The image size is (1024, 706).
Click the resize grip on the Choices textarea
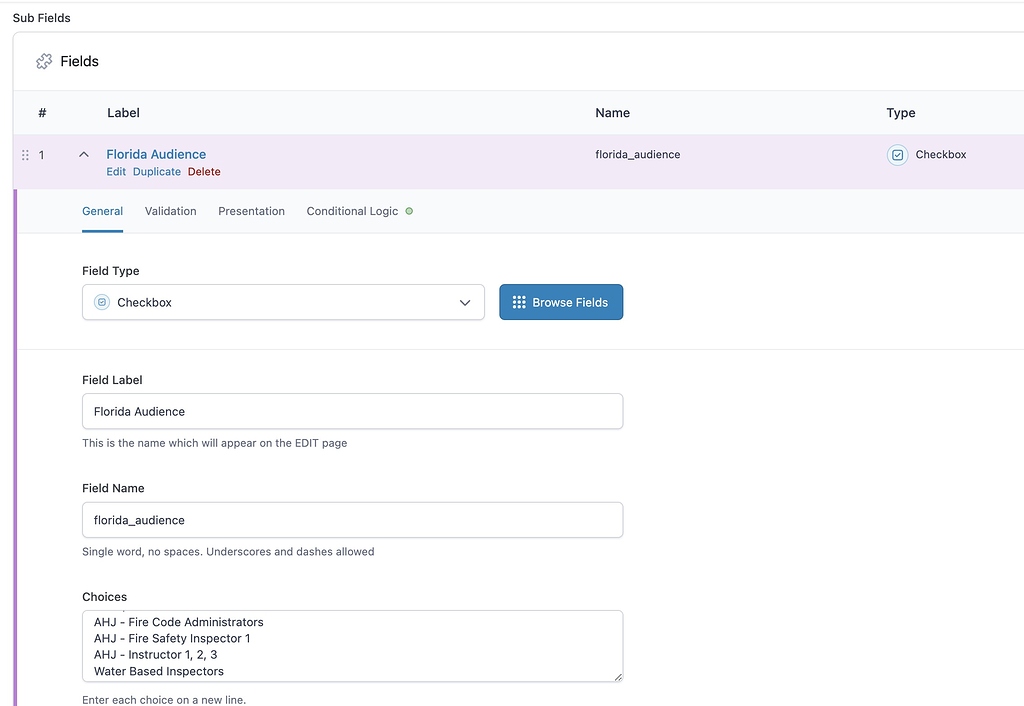(618, 678)
